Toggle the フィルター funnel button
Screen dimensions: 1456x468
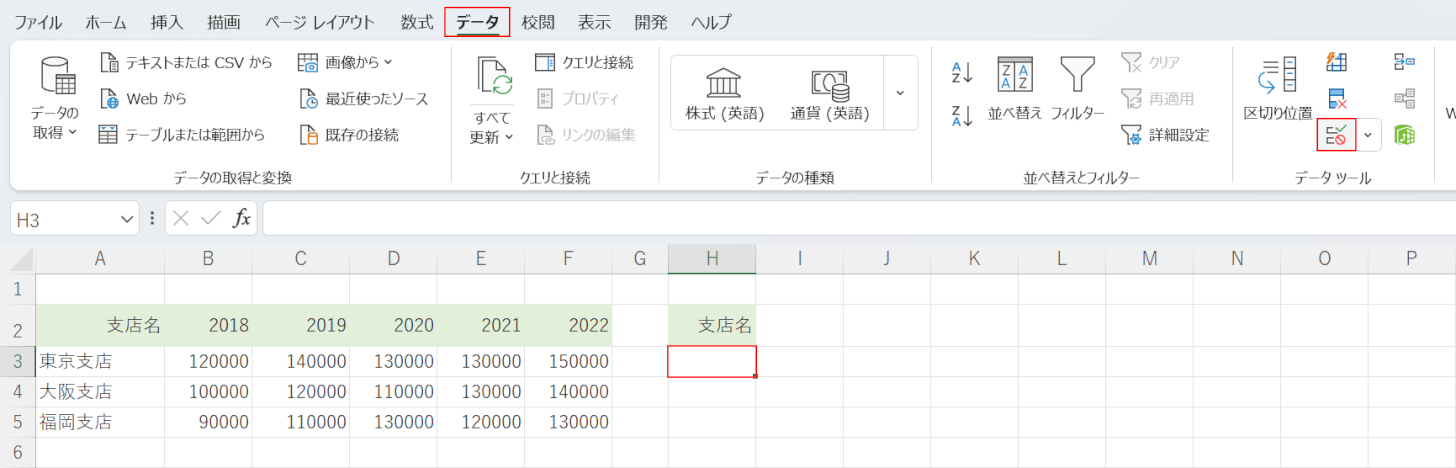[x=1077, y=90]
